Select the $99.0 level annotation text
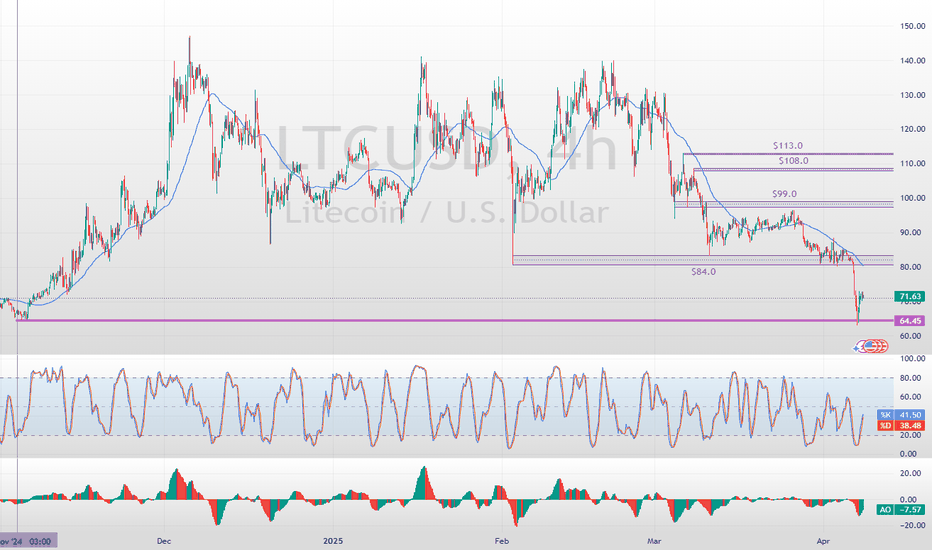The height and width of the screenshot is (550, 932). click(x=784, y=194)
